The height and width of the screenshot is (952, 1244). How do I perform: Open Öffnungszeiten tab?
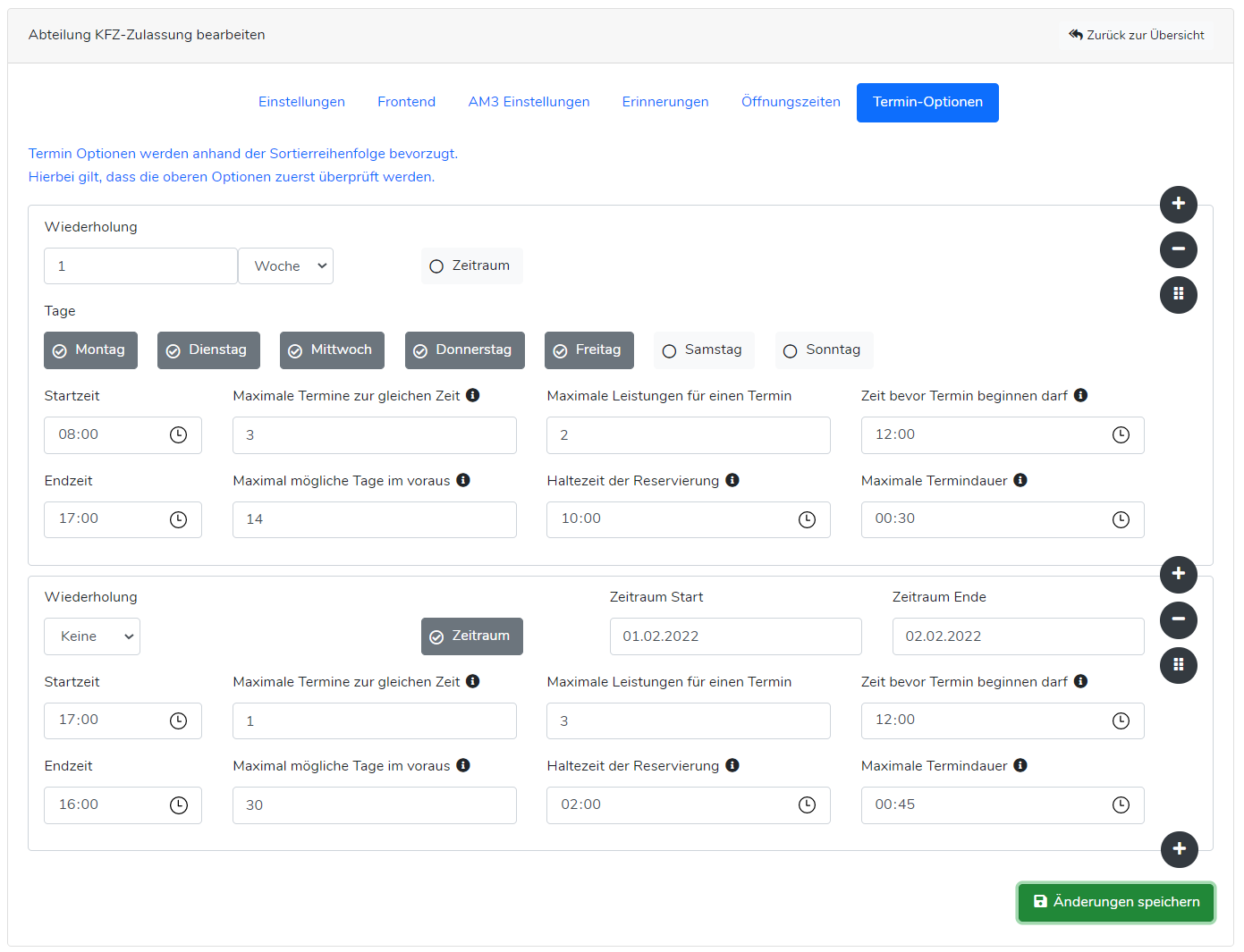coord(791,103)
